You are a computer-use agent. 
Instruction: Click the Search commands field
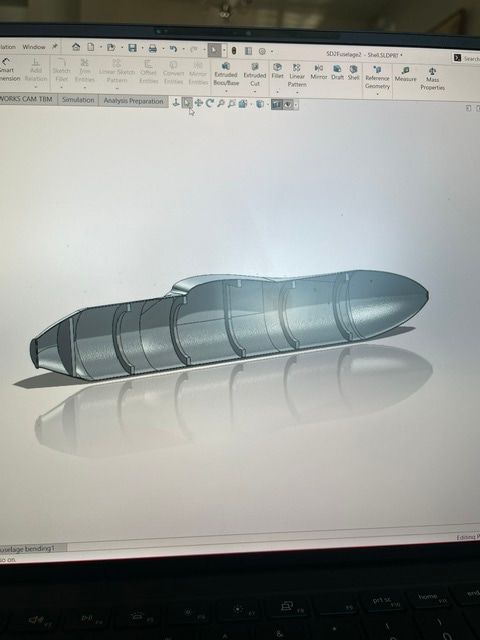467,59
